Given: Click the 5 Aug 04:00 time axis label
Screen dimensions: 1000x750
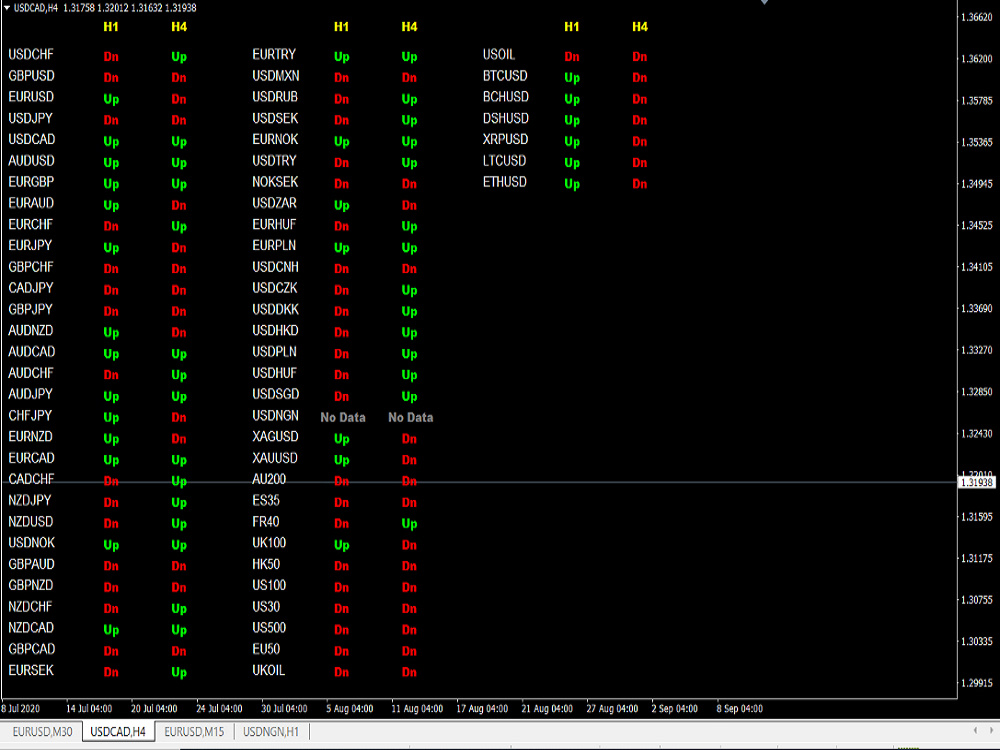Looking at the screenshot, I should [x=349, y=709].
